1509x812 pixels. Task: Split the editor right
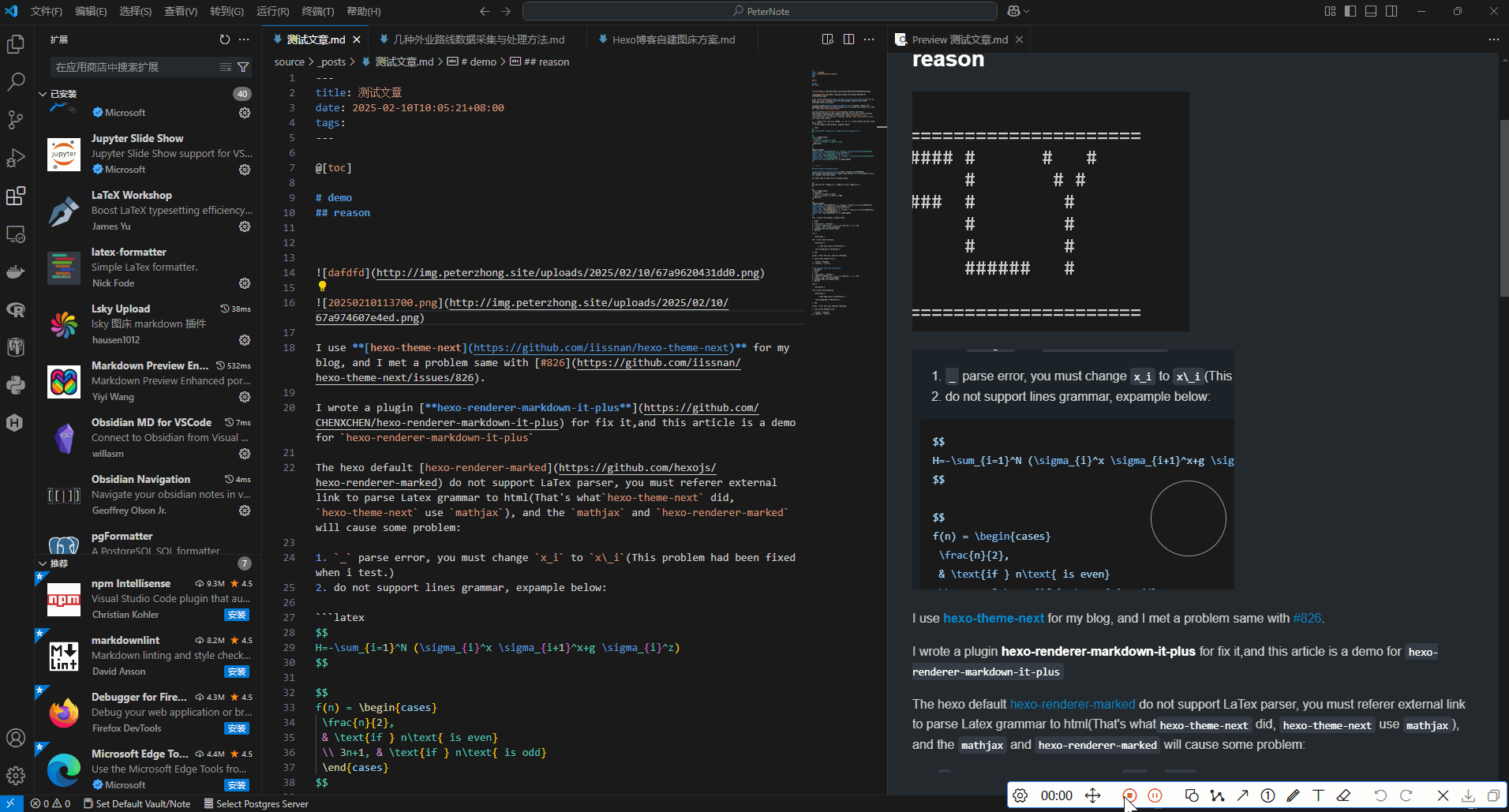tap(848, 39)
